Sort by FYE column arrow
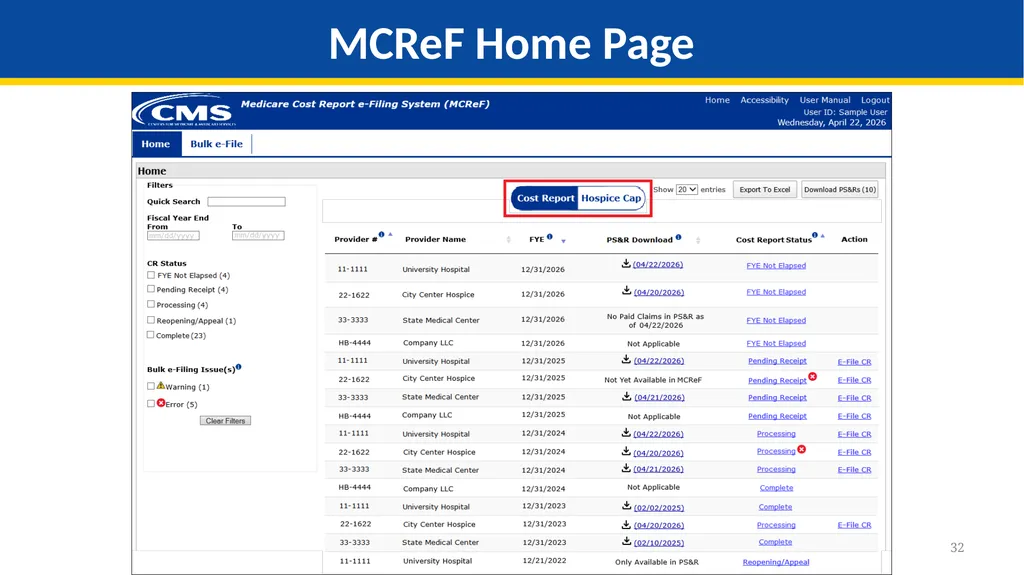The image size is (1024, 575). coord(564,241)
